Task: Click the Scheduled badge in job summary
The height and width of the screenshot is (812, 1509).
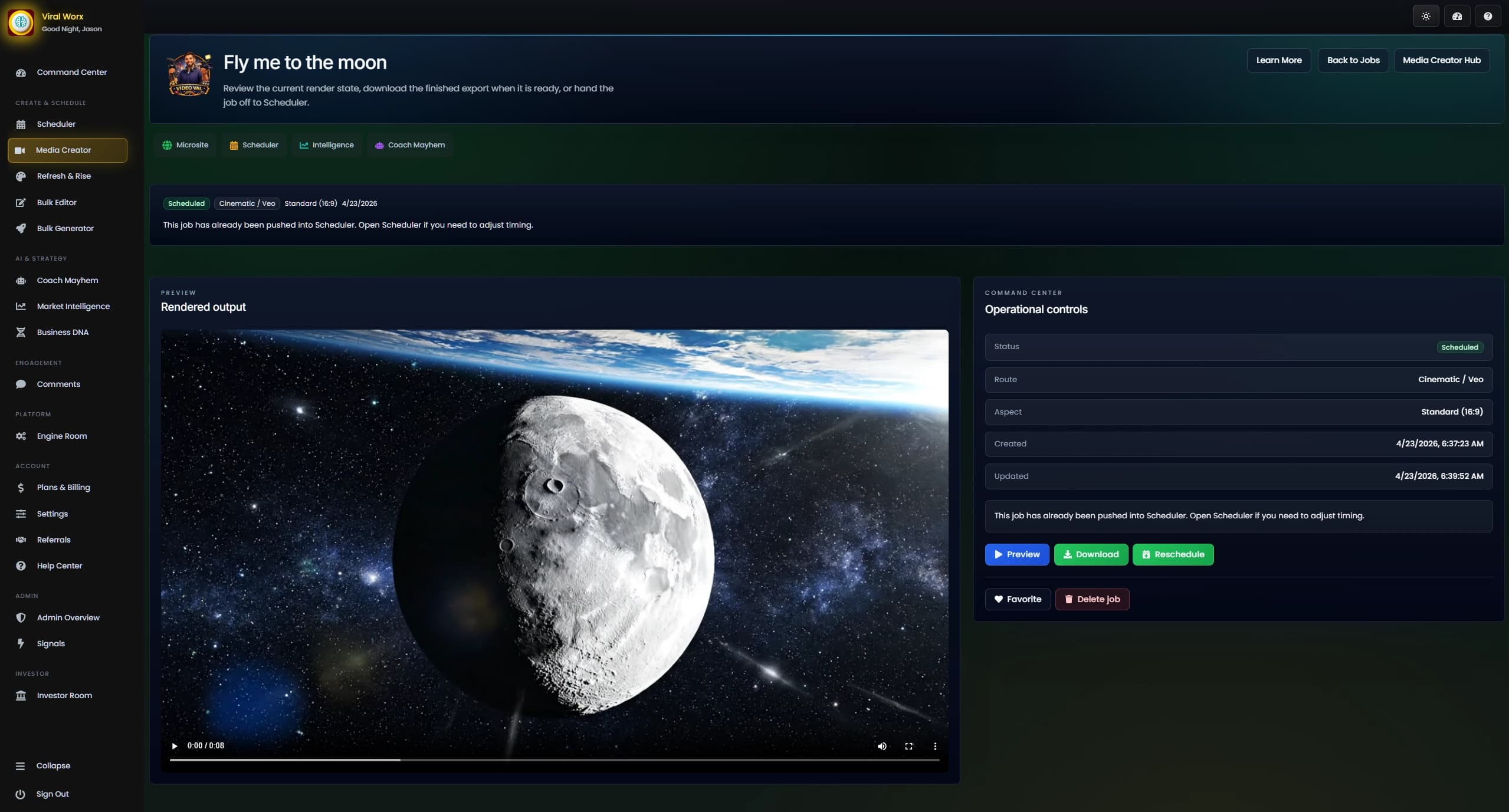Action: pyautogui.click(x=186, y=203)
